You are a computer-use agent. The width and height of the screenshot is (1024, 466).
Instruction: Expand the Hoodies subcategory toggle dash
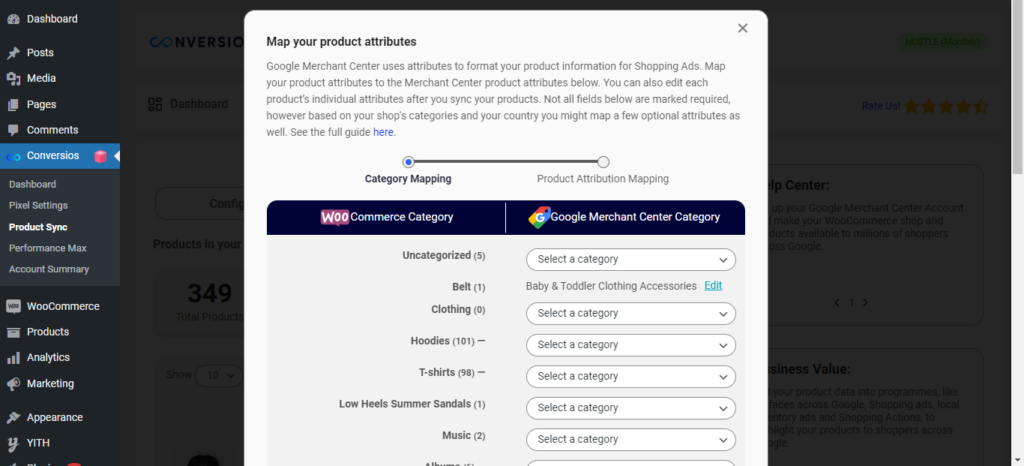(x=481, y=341)
